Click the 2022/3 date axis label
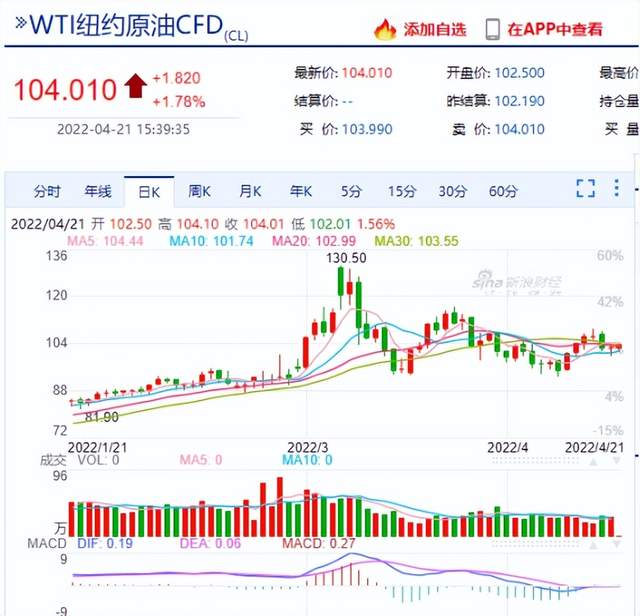640x616 pixels. click(x=307, y=447)
